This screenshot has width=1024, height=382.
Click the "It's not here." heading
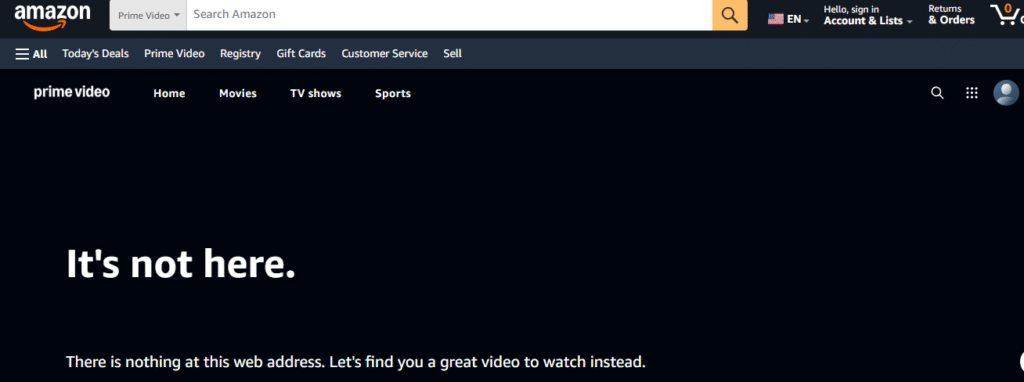tap(181, 264)
